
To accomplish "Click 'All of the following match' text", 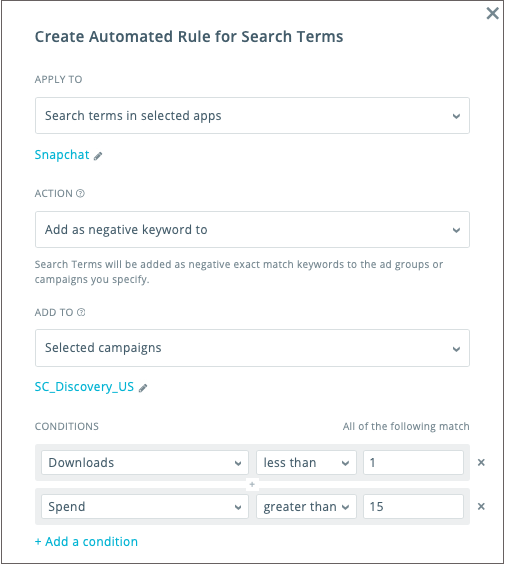I will click(406, 426).
